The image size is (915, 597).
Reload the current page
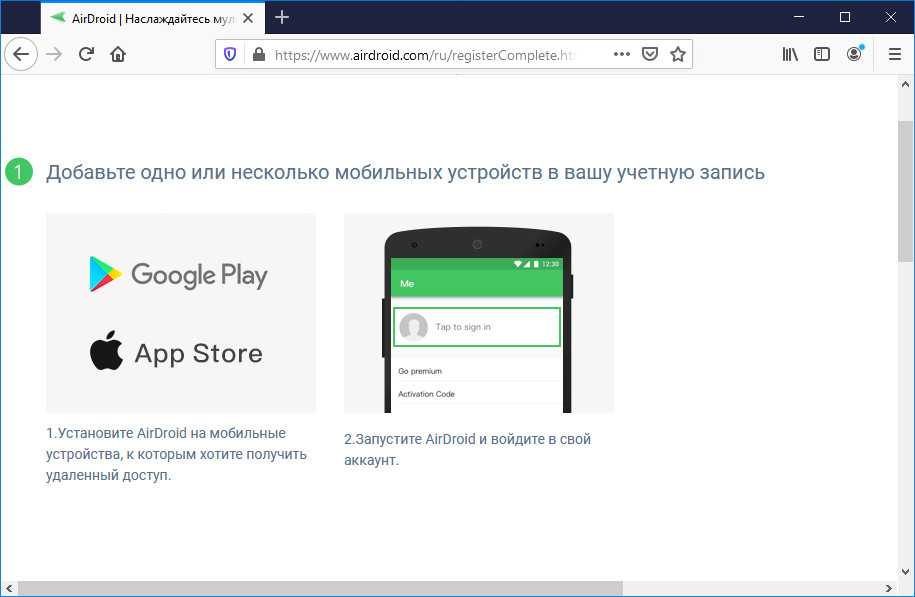click(x=86, y=55)
